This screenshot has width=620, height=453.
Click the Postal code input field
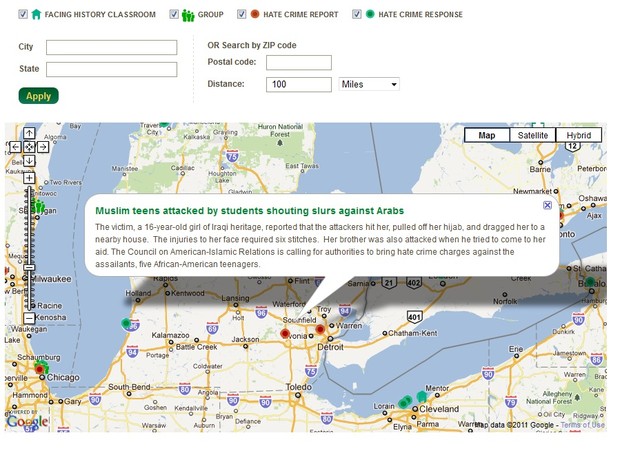click(298, 63)
